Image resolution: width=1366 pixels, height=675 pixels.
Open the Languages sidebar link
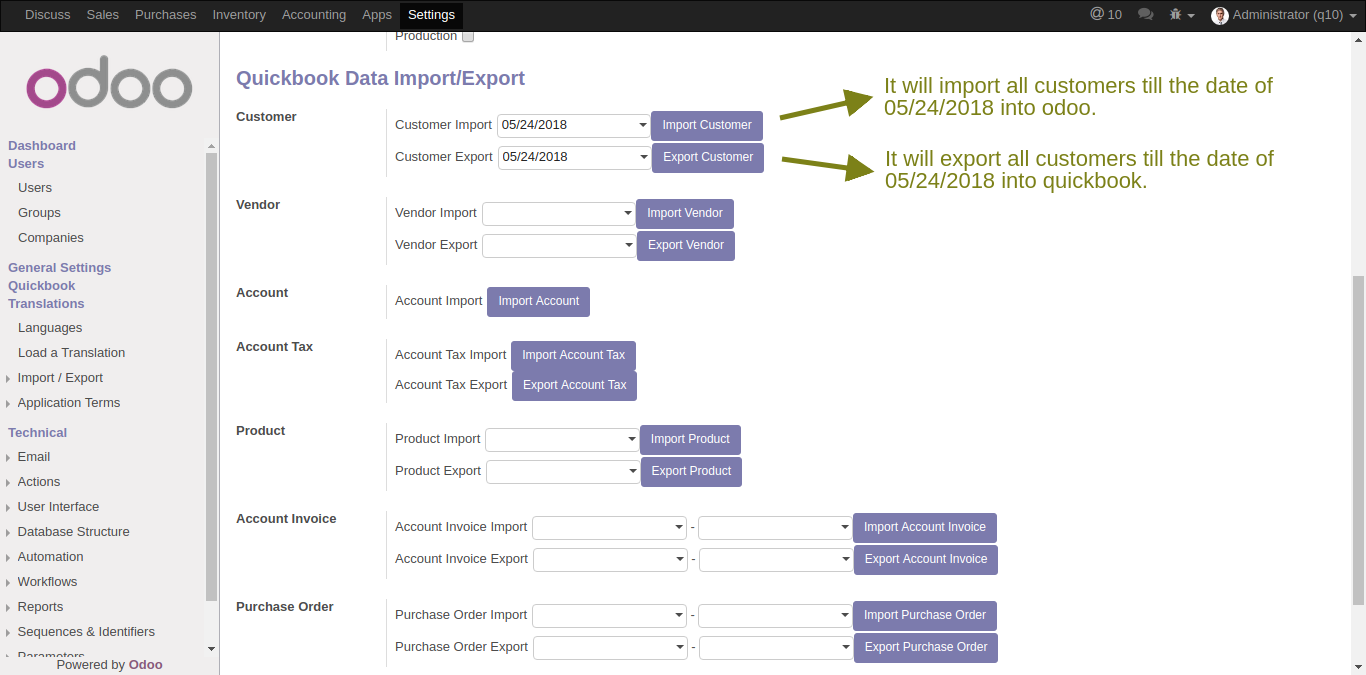[50, 328]
